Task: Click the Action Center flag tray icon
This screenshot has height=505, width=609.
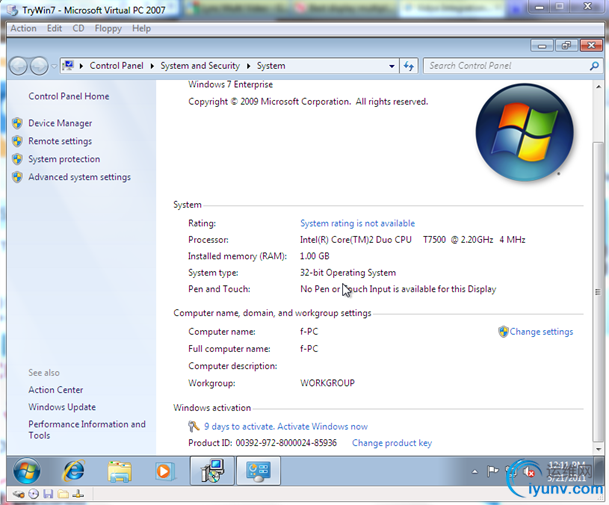Action: coord(492,472)
